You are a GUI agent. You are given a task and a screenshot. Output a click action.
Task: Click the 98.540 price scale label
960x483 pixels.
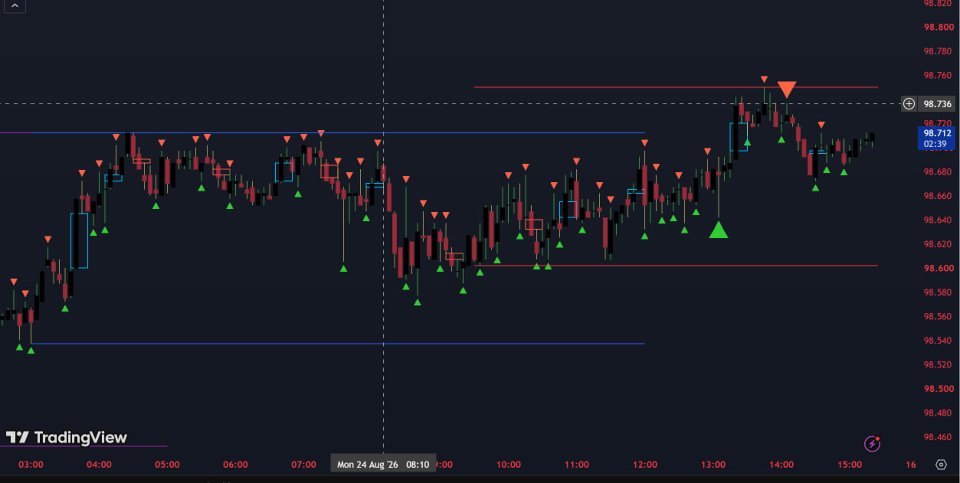click(x=937, y=340)
